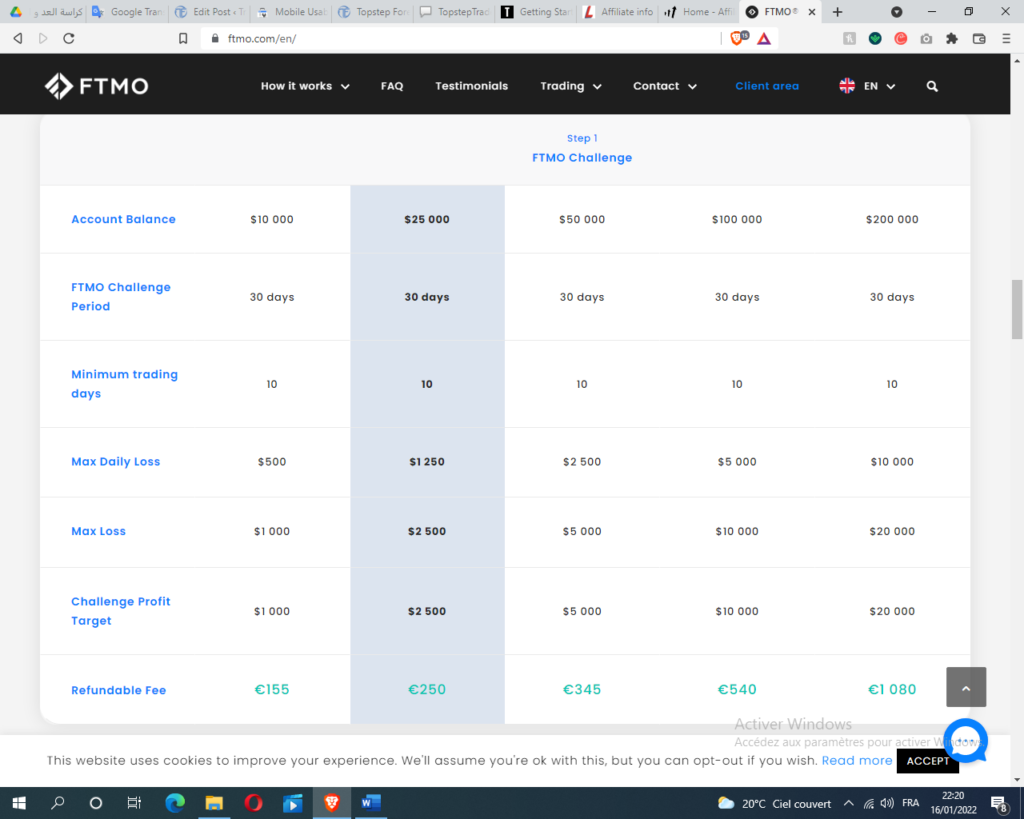Select the $100 000 account balance column

coord(737,219)
